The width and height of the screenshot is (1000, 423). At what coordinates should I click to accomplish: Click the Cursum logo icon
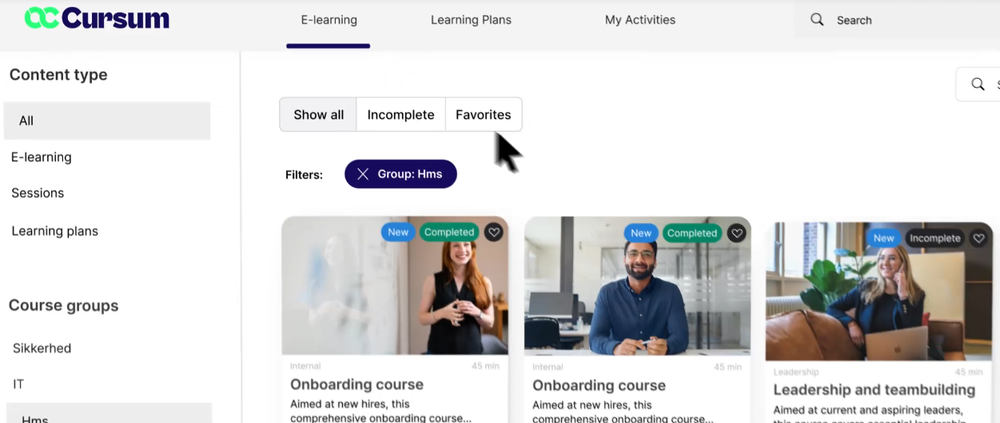pyautogui.click(x=42, y=18)
